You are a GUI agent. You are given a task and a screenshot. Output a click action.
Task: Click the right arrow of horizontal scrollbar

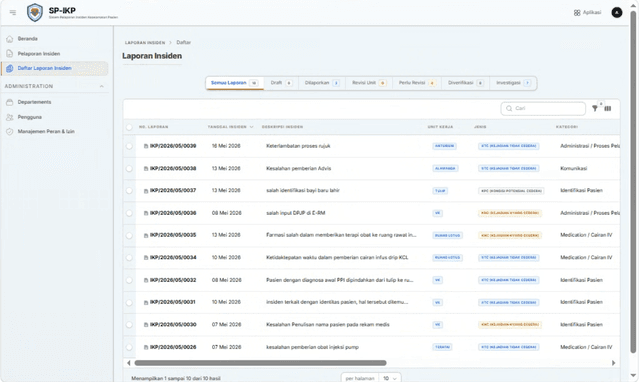point(613,363)
